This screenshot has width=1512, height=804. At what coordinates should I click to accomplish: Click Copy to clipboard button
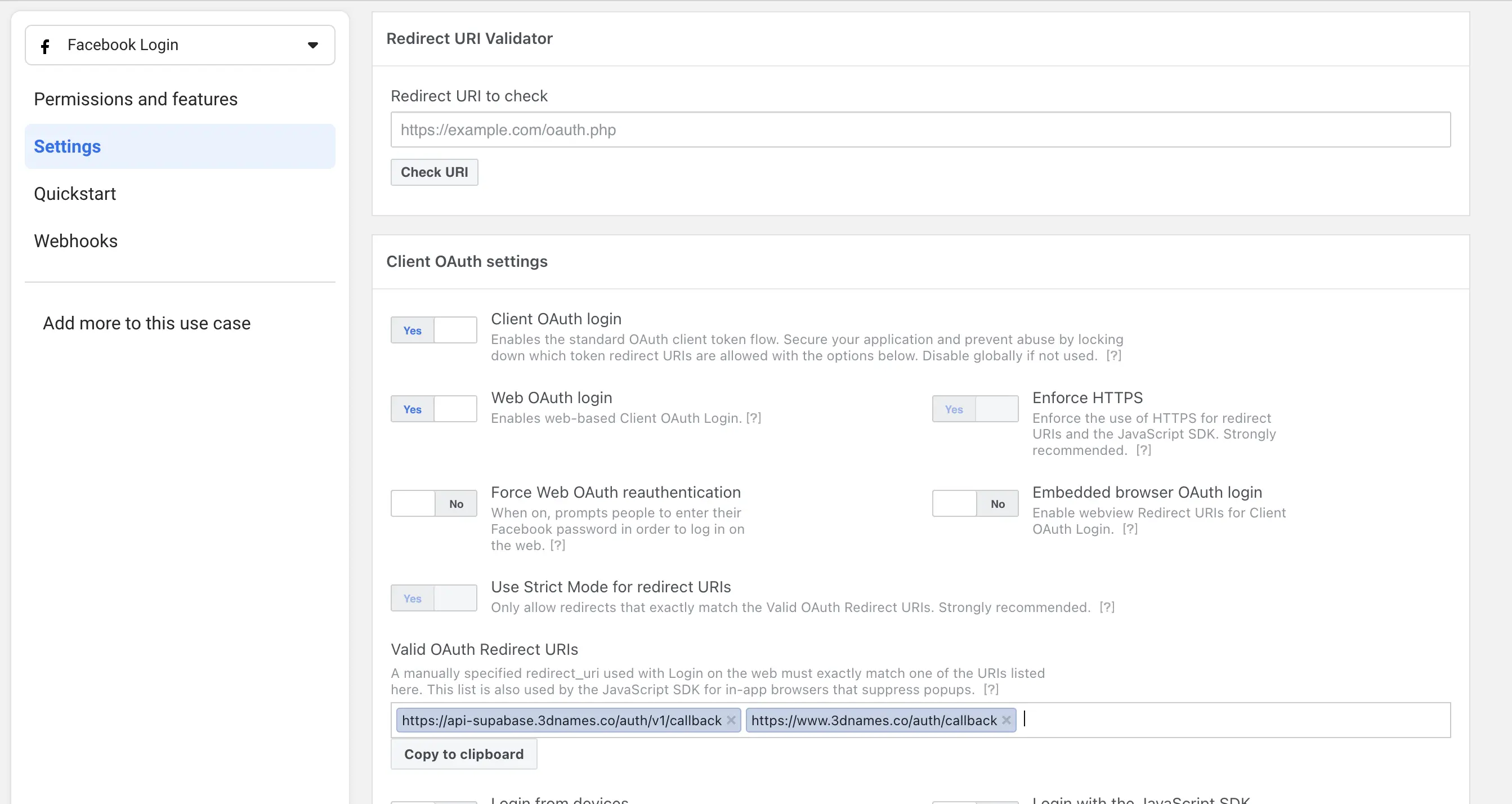click(464, 754)
